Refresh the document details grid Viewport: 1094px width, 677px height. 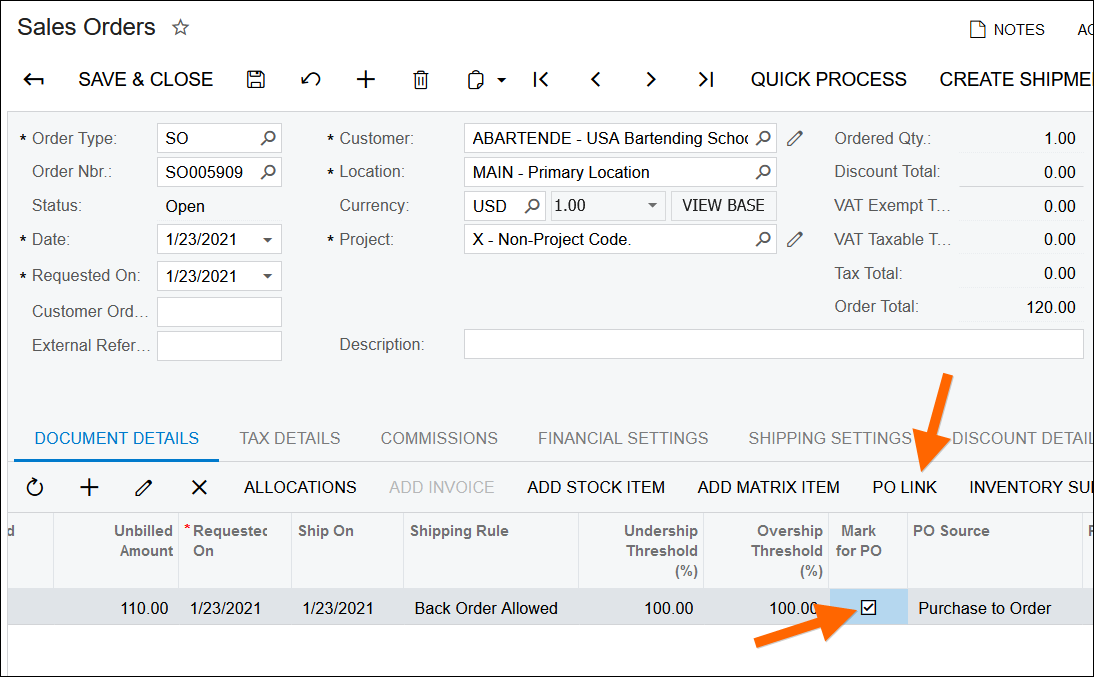[x=35, y=487]
